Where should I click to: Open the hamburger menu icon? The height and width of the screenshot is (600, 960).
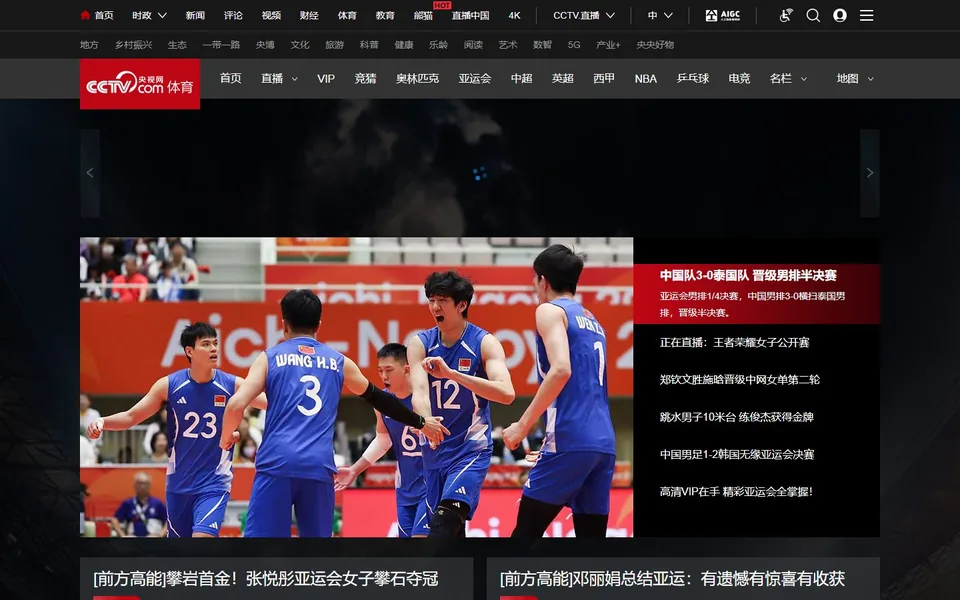pos(866,15)
